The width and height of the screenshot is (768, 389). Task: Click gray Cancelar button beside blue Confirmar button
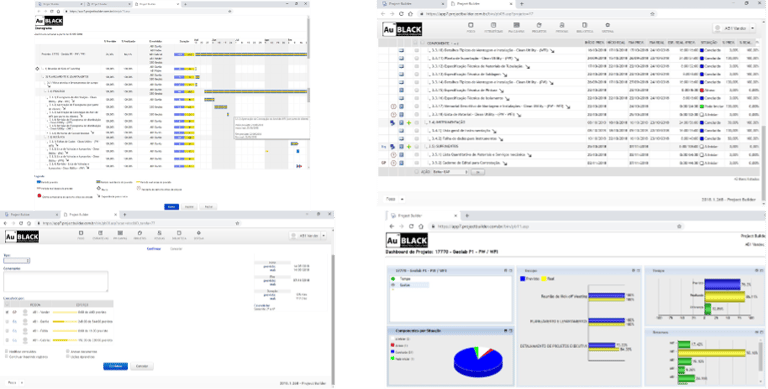pos(142,366)
